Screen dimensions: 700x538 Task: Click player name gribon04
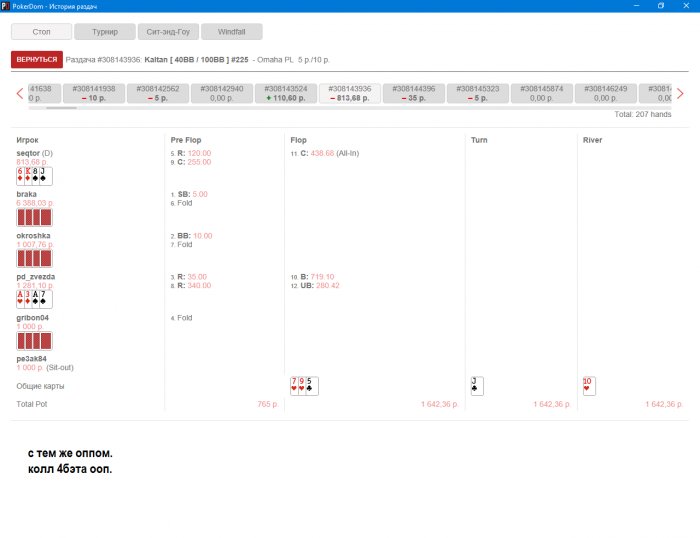click(x=33, y=318)
